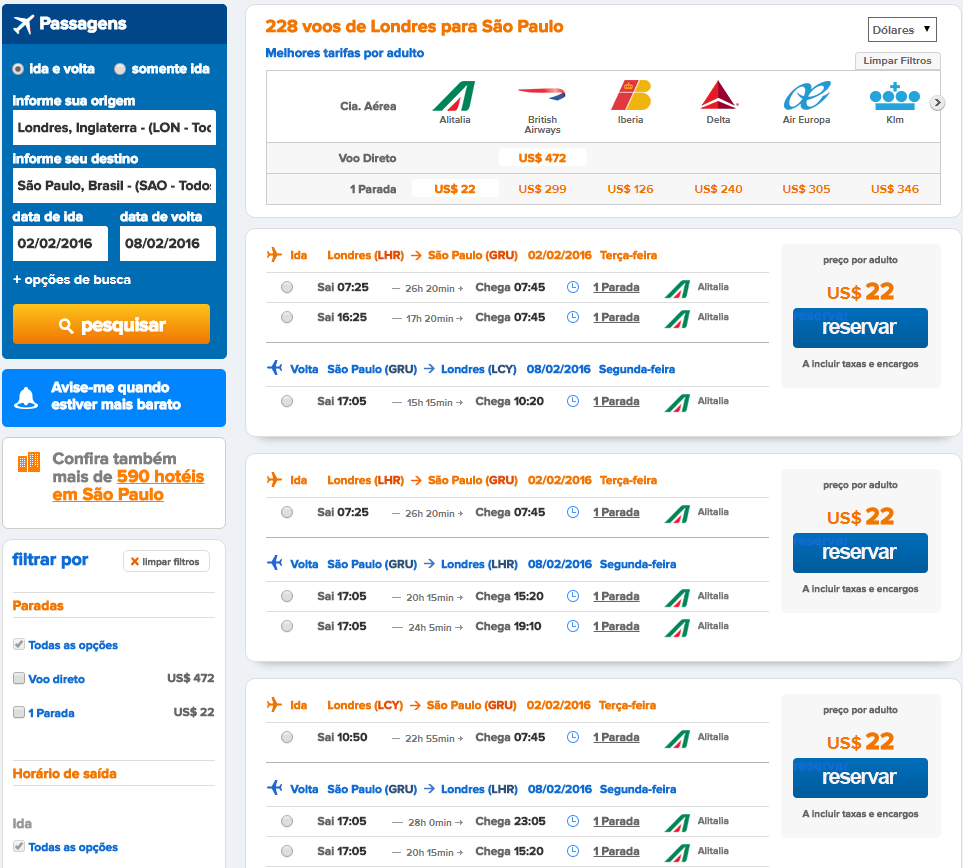
Task: Select the Alitalia airline logo in fare table
Action: pos(454,96)
